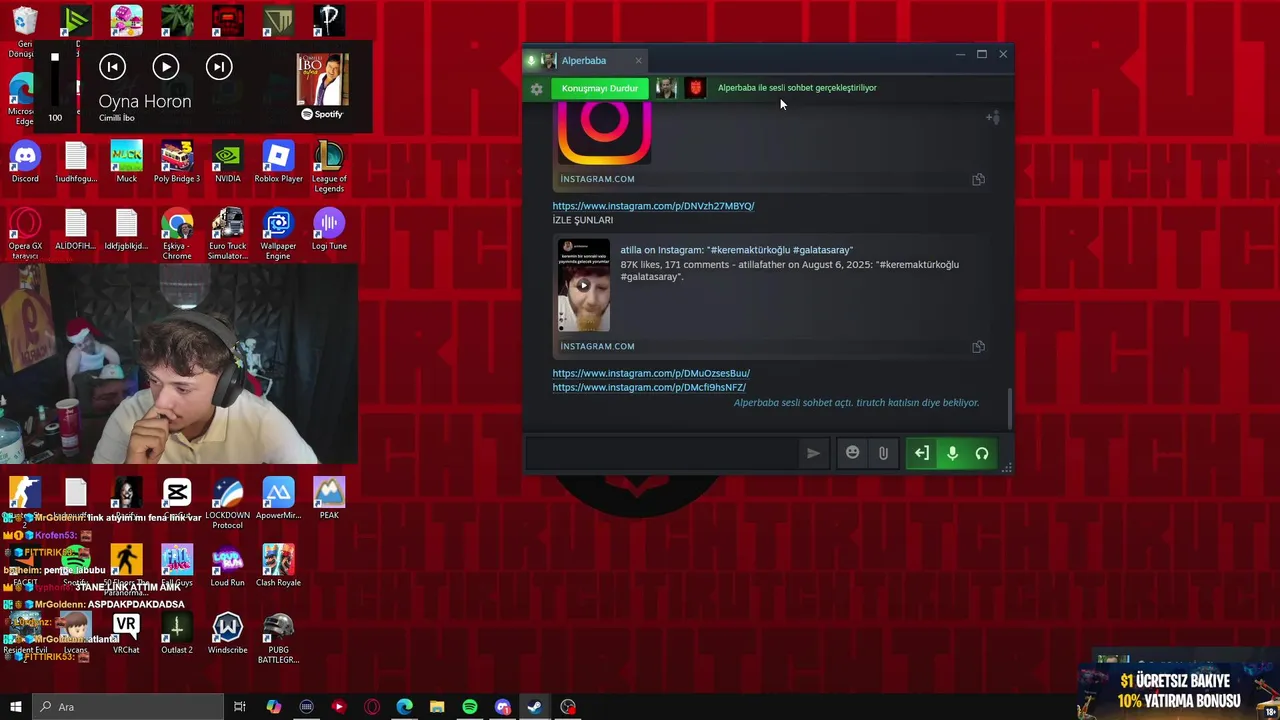Image resolution: width=1280 pixels, height=720 pixels.
Task: Open the Clash Royale shortcut
Action: (278, 566)
